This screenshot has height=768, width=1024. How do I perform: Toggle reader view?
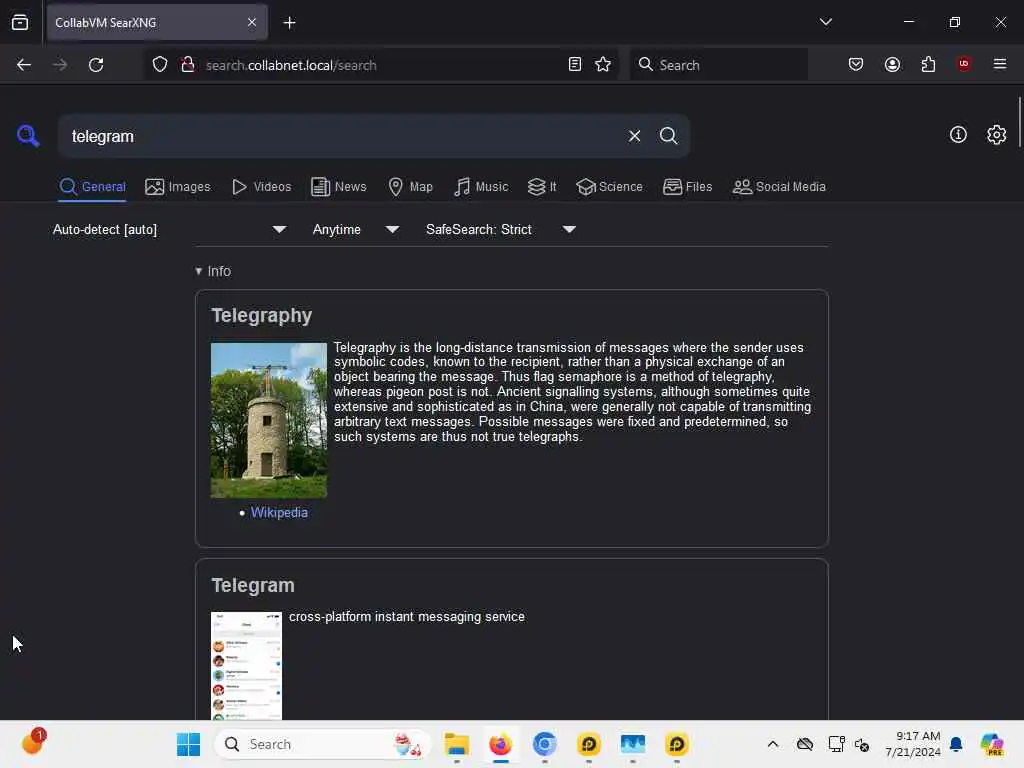tap(575, 65)
